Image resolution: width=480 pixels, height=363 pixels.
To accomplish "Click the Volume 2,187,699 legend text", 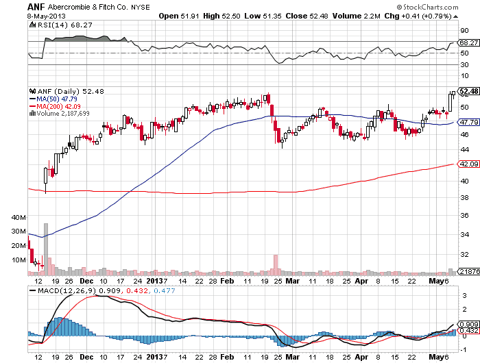I will pos(63,113).
